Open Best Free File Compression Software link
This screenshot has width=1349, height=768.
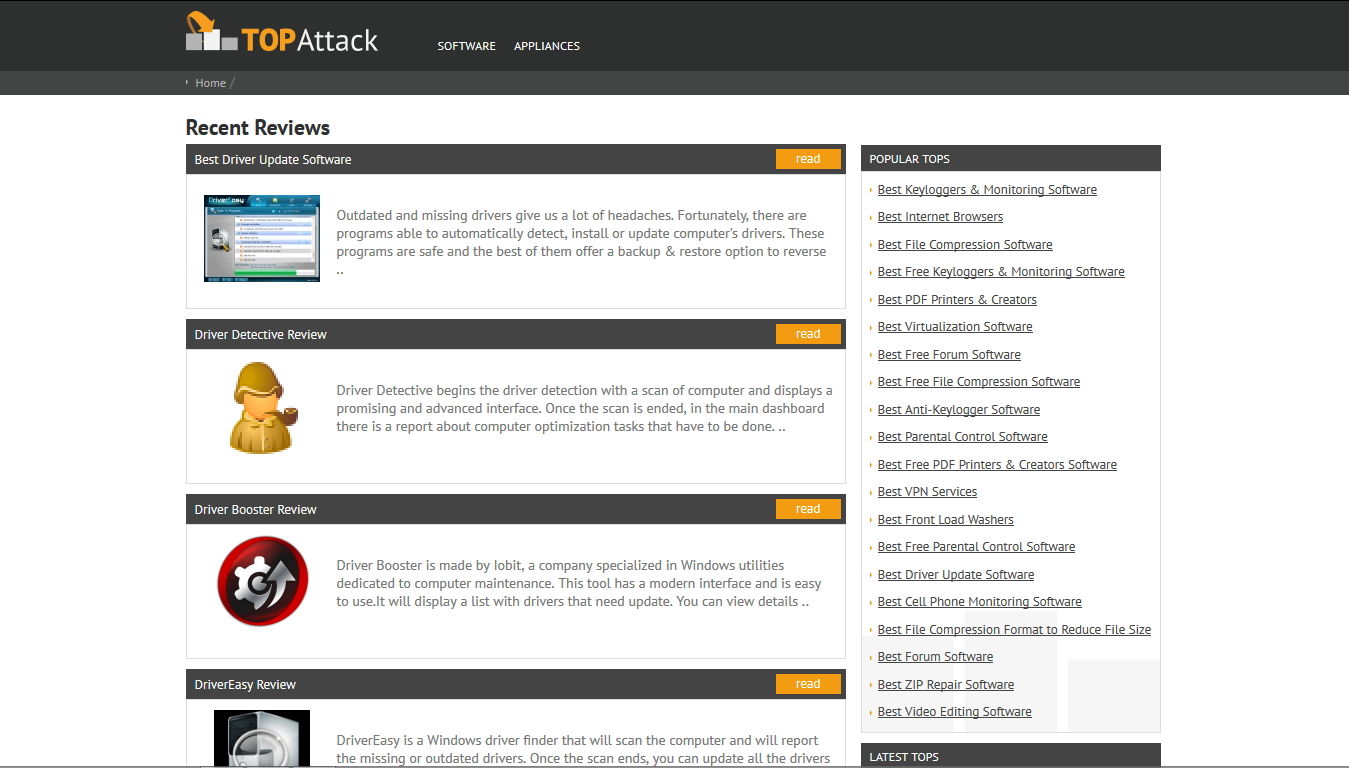(x=979, y=382)
